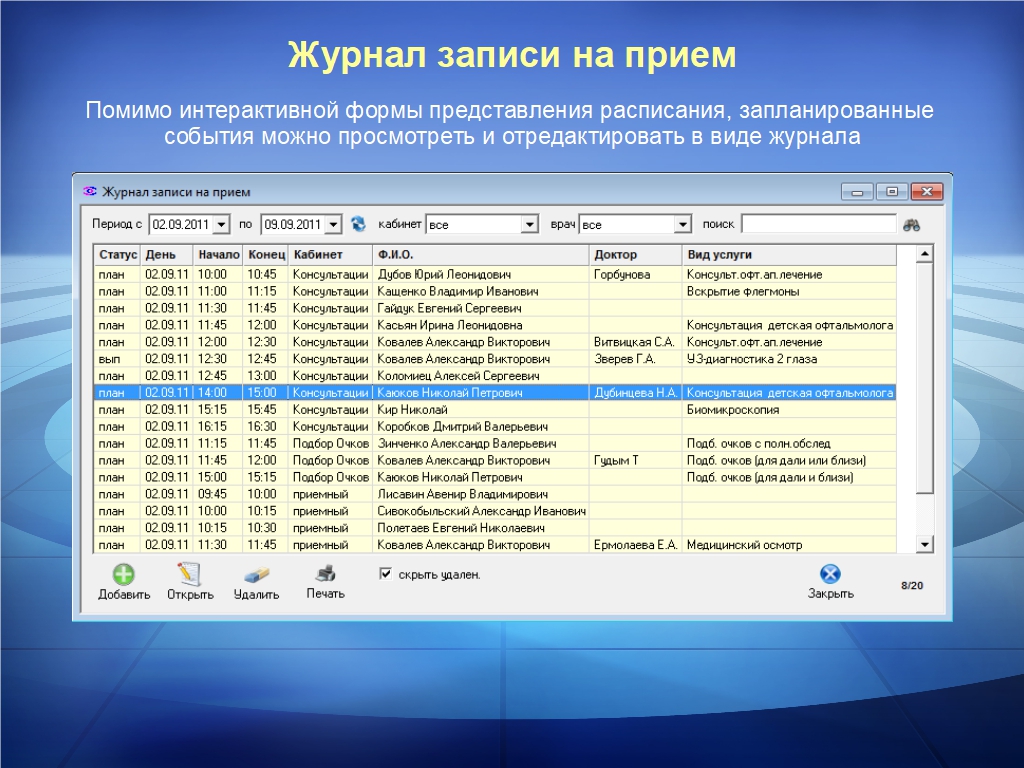Image resolution: width=1024 pixels, height=768 pixels.
Task: Open selected record with Открыть icon
Action: pyautogui.click(x=189, y=575)
